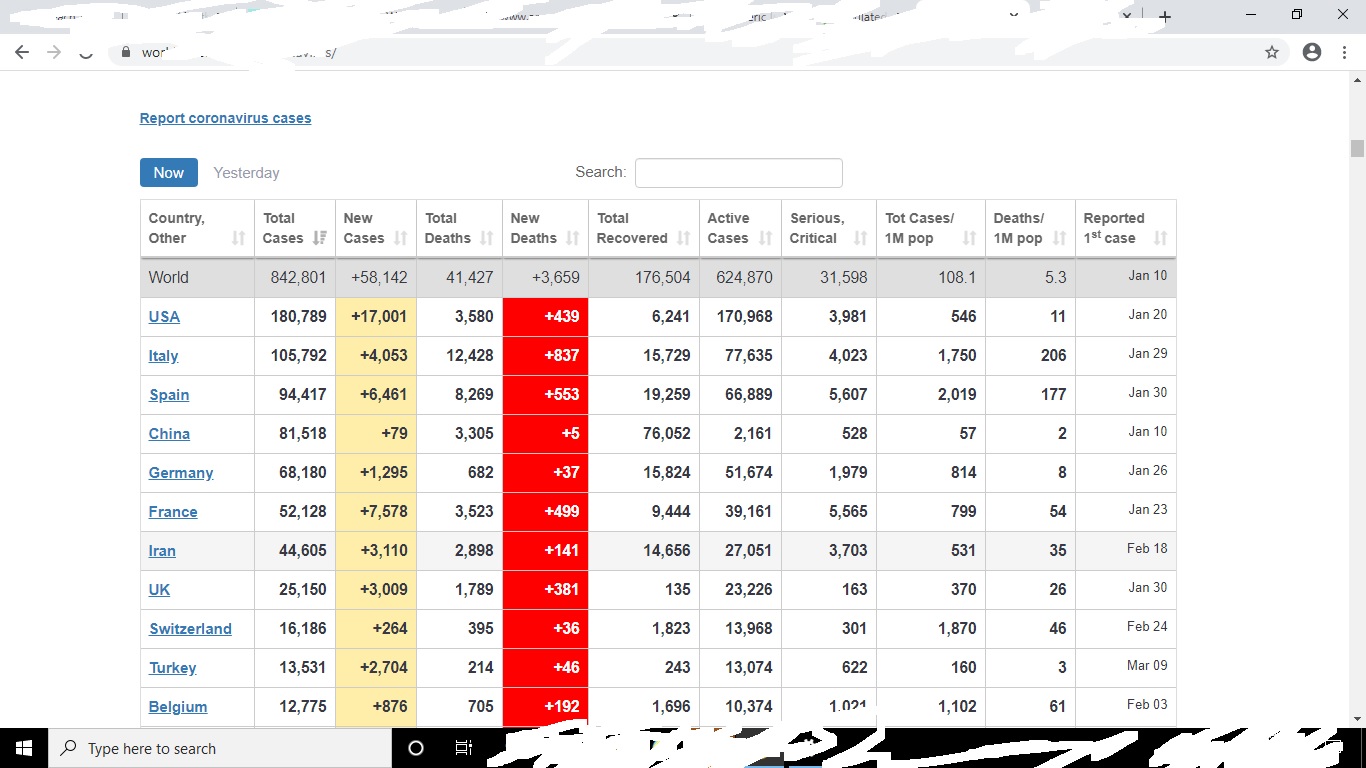Sort table by New Deaths column
Image resolution: width=1366 pixels, height=768 pixels.
(x=544, y=228)
